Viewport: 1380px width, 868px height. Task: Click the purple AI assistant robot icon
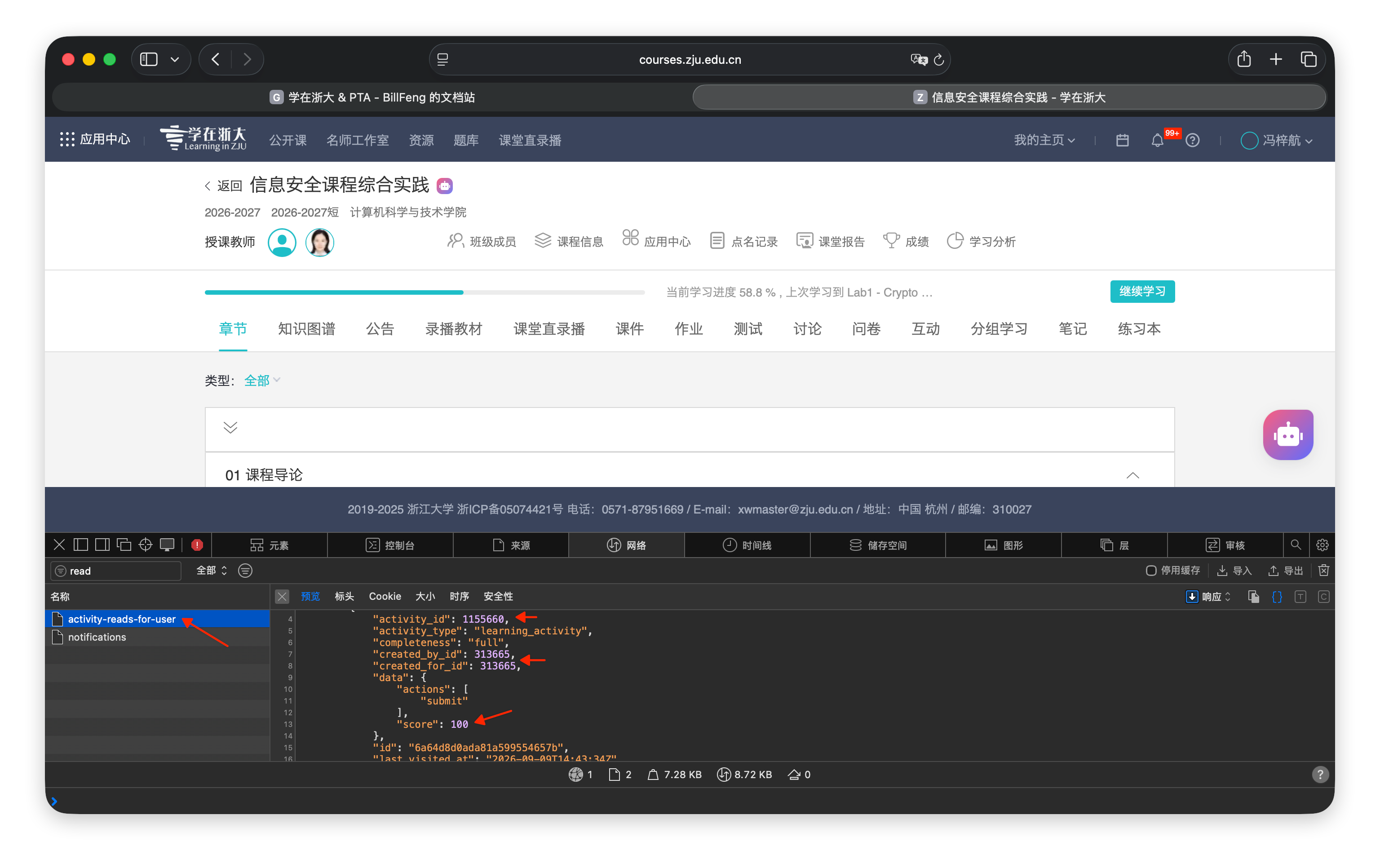tap(1288, 434)
